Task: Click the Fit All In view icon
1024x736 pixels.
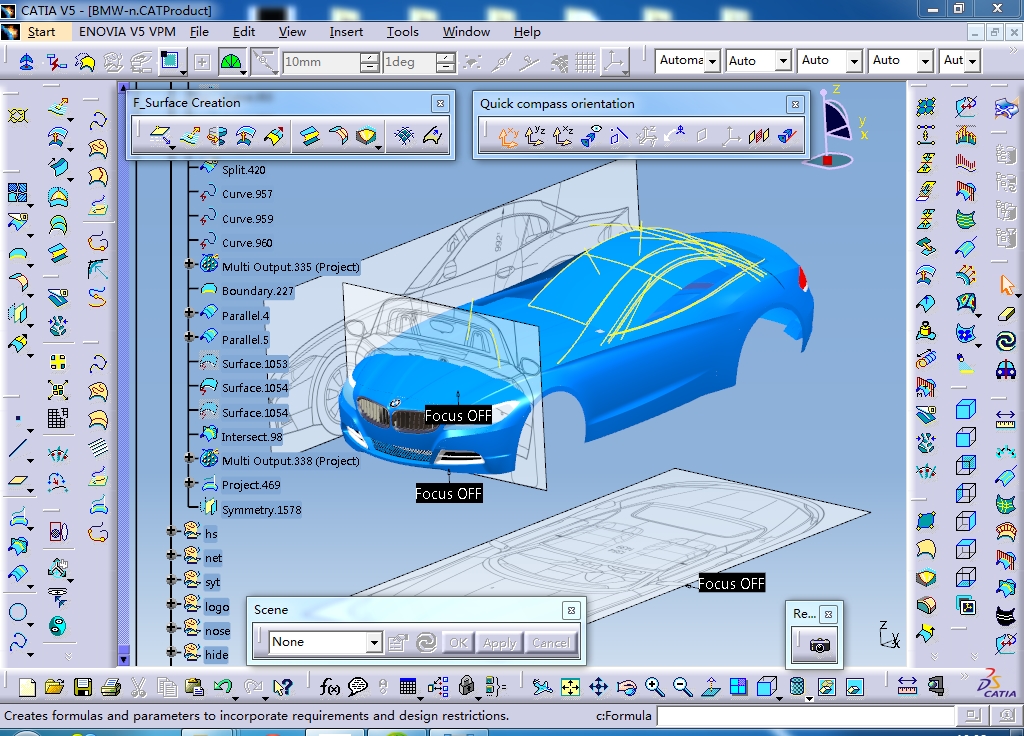Action: pos(570,687)
